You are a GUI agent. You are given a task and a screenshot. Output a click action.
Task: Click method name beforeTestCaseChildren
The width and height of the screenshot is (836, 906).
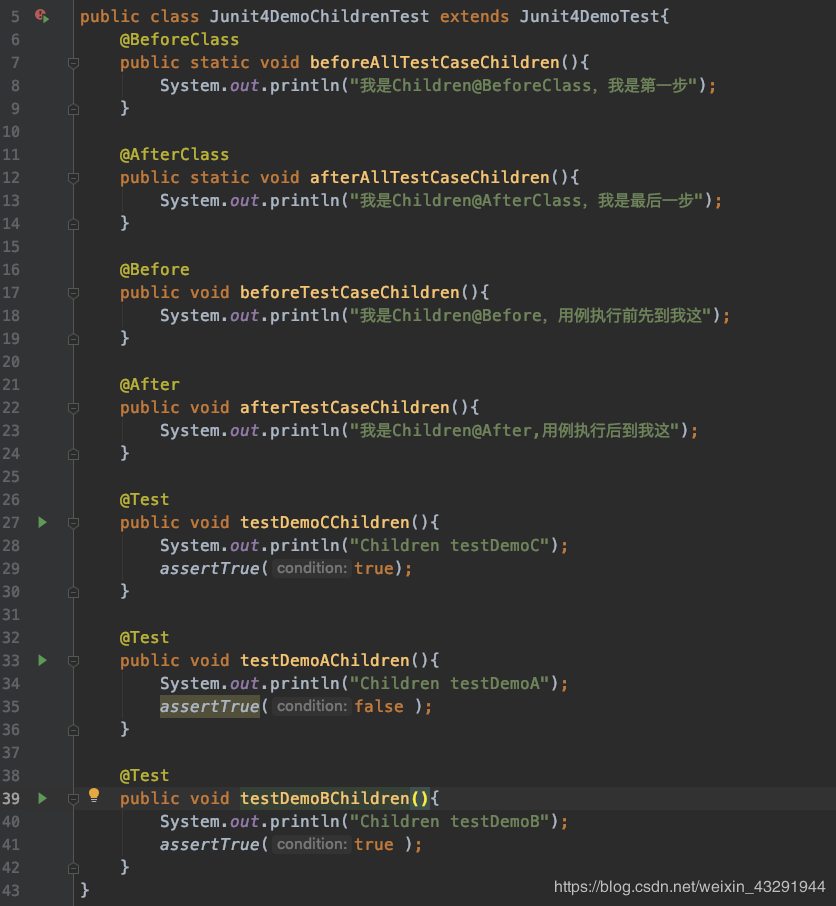coord(350,292)
